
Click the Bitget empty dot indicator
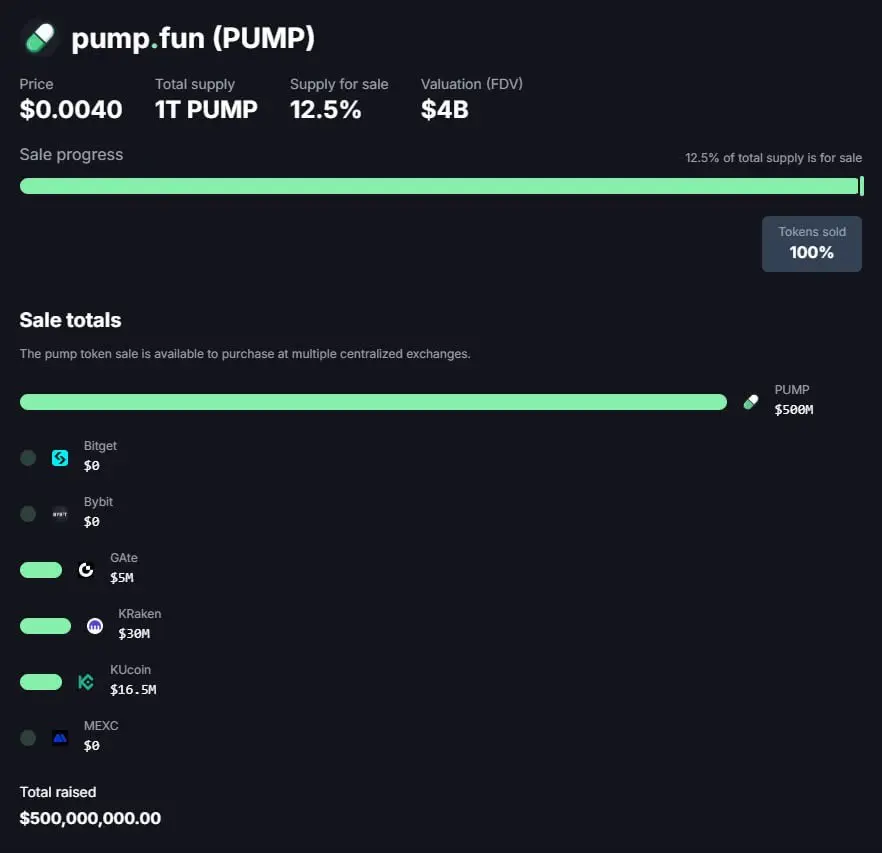(x=28, y=458)
